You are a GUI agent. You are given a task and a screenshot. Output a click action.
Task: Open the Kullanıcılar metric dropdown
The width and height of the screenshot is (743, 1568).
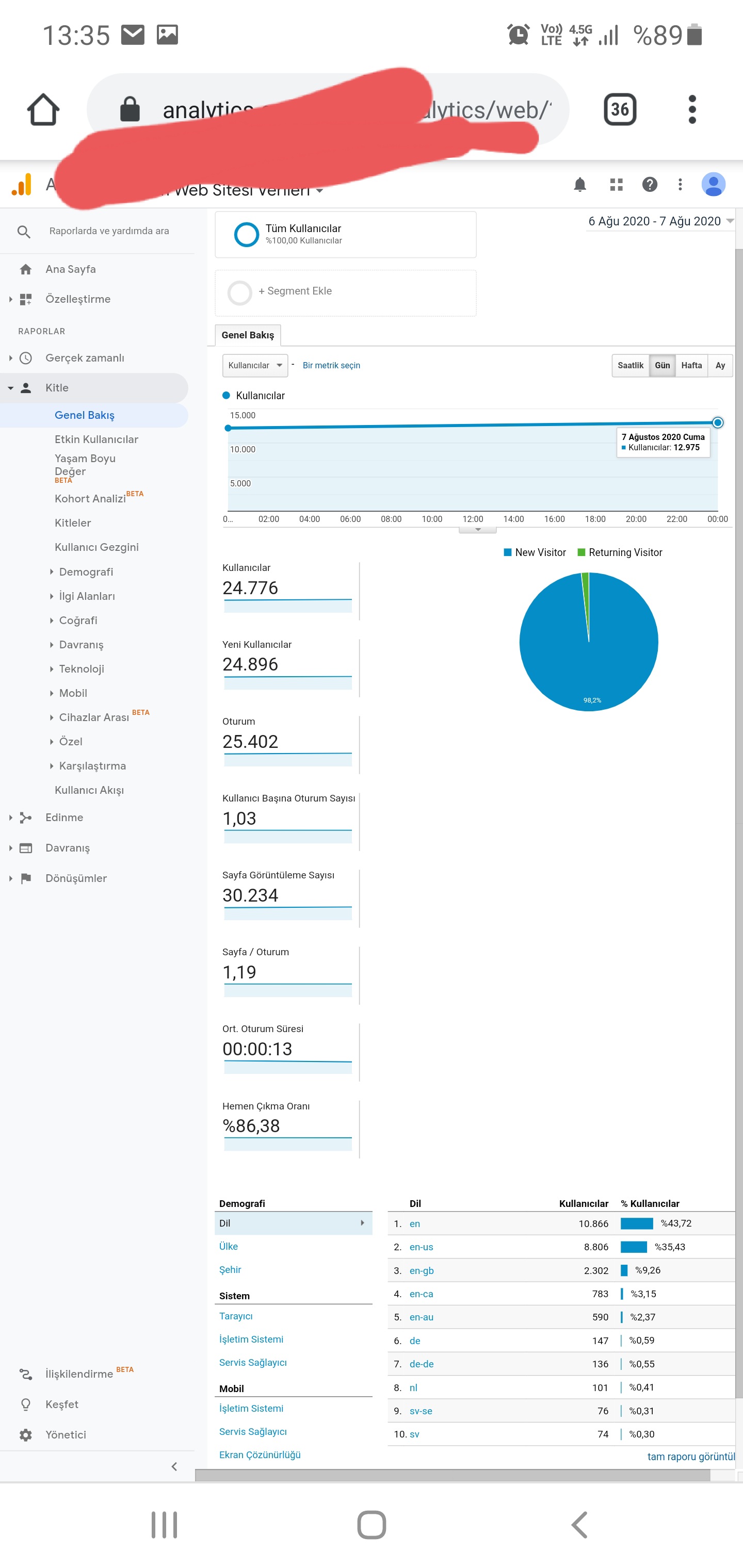[255, 365]
